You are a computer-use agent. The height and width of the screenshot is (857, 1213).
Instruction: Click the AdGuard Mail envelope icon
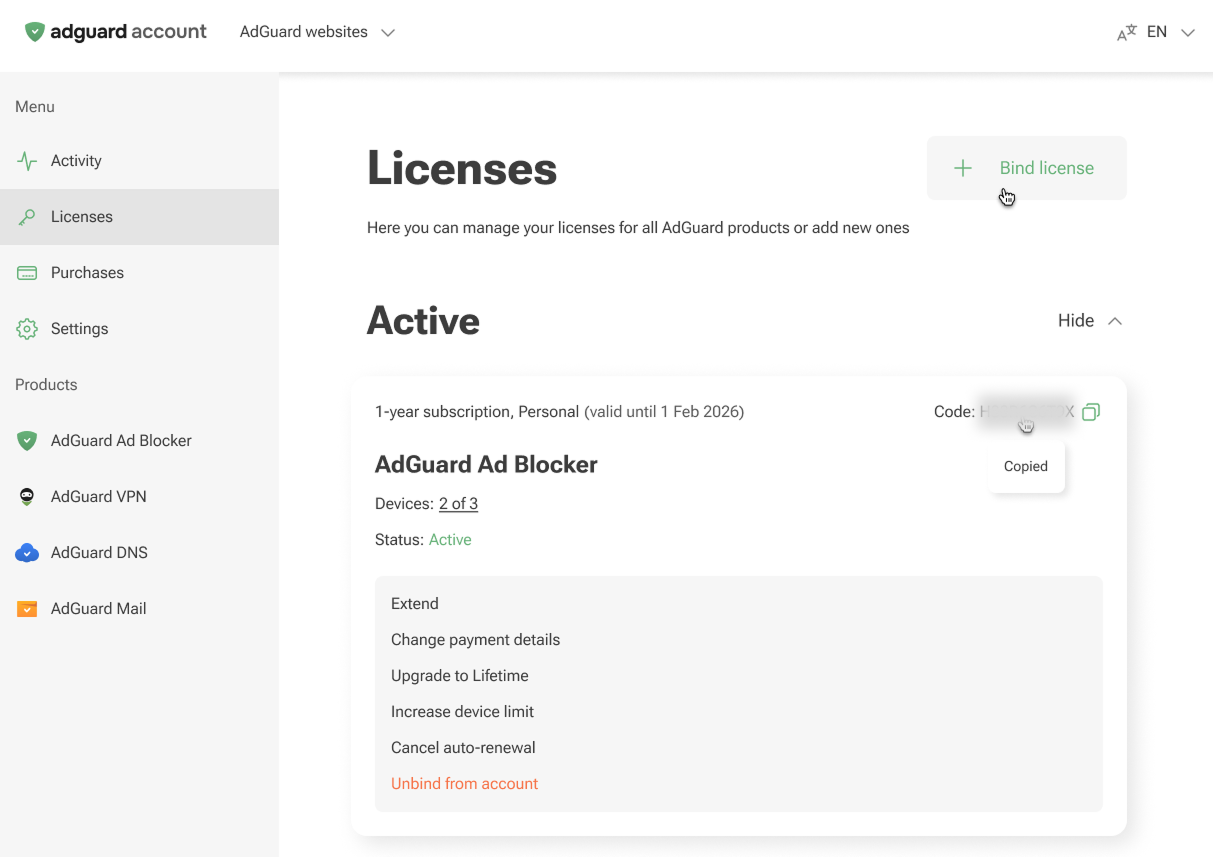tap(27, 609)
